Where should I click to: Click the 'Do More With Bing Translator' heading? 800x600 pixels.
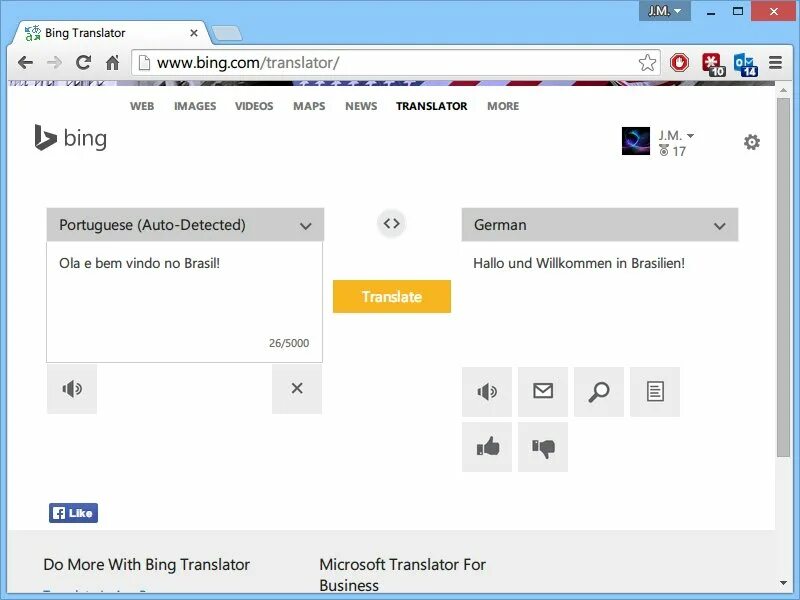coord(147,564)
